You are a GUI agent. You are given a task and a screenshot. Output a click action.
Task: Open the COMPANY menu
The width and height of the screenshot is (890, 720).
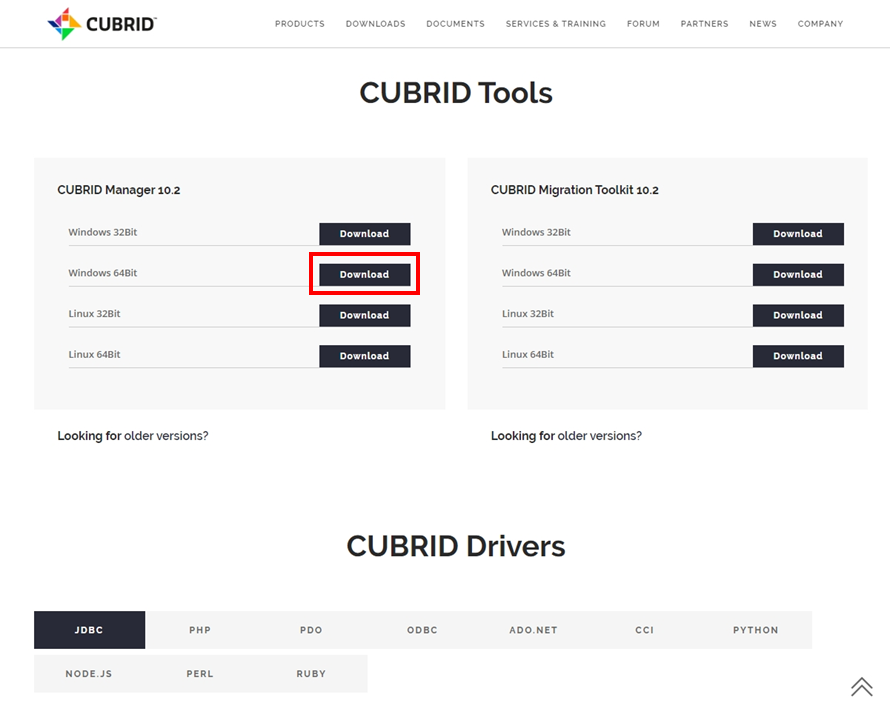(x=820, y=24)
